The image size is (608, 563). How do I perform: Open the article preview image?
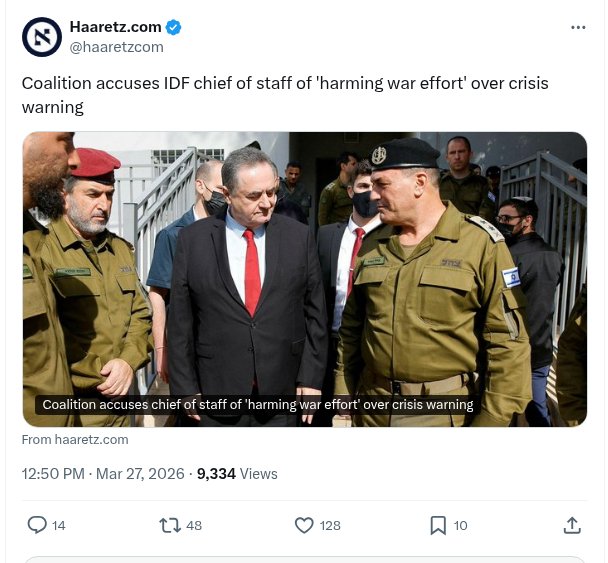pyautogui.click(x=305, y=279)
